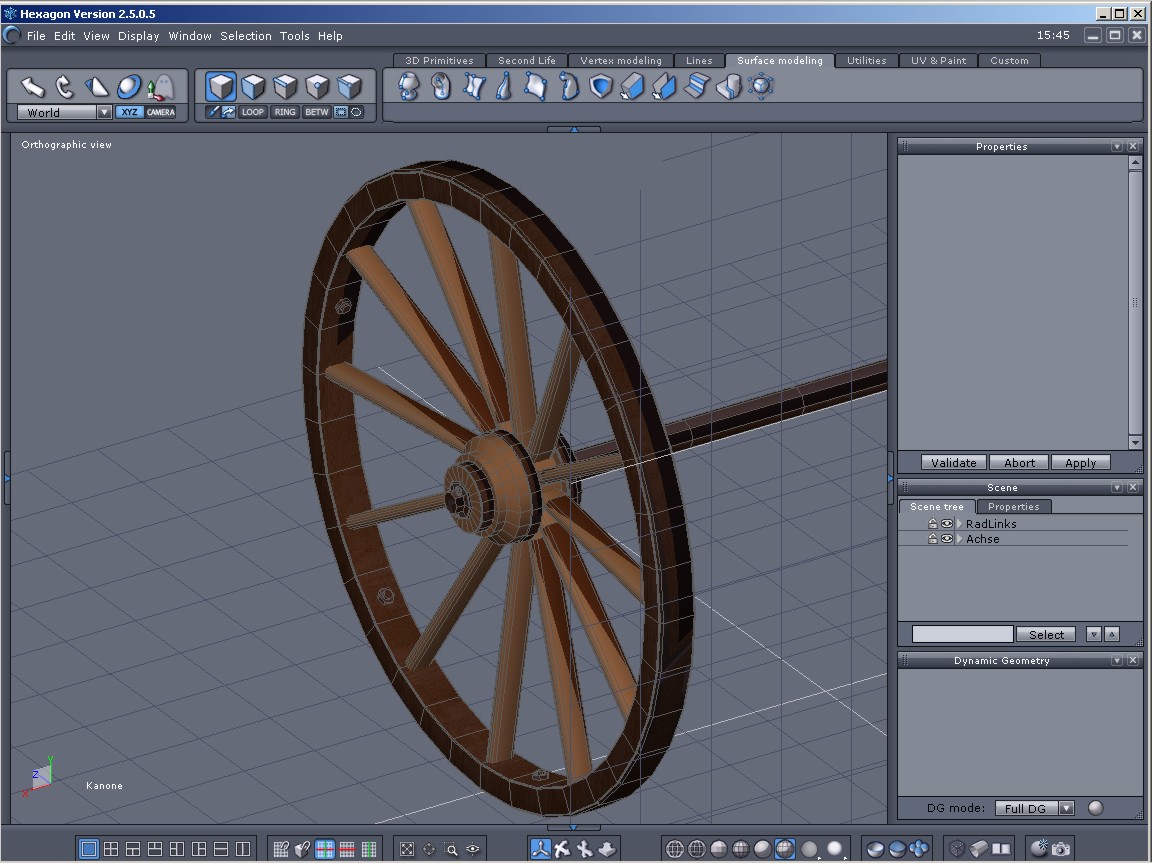Switch to Vertex modeling tab
Viewport: 1152px width, 864px height.
621,61
